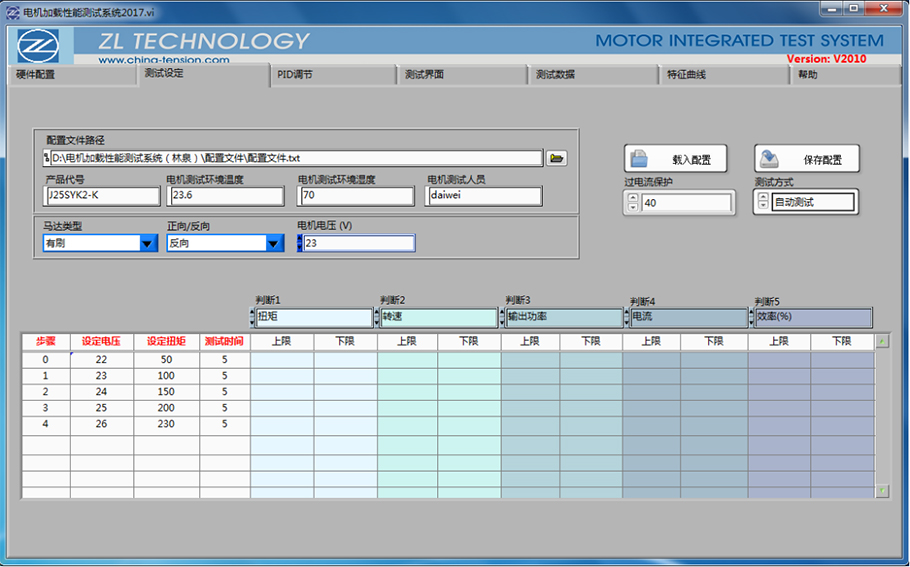Click the 载入配置 load configuration button
The height and width of the screenshot is (567, 910).
point(675,159)
